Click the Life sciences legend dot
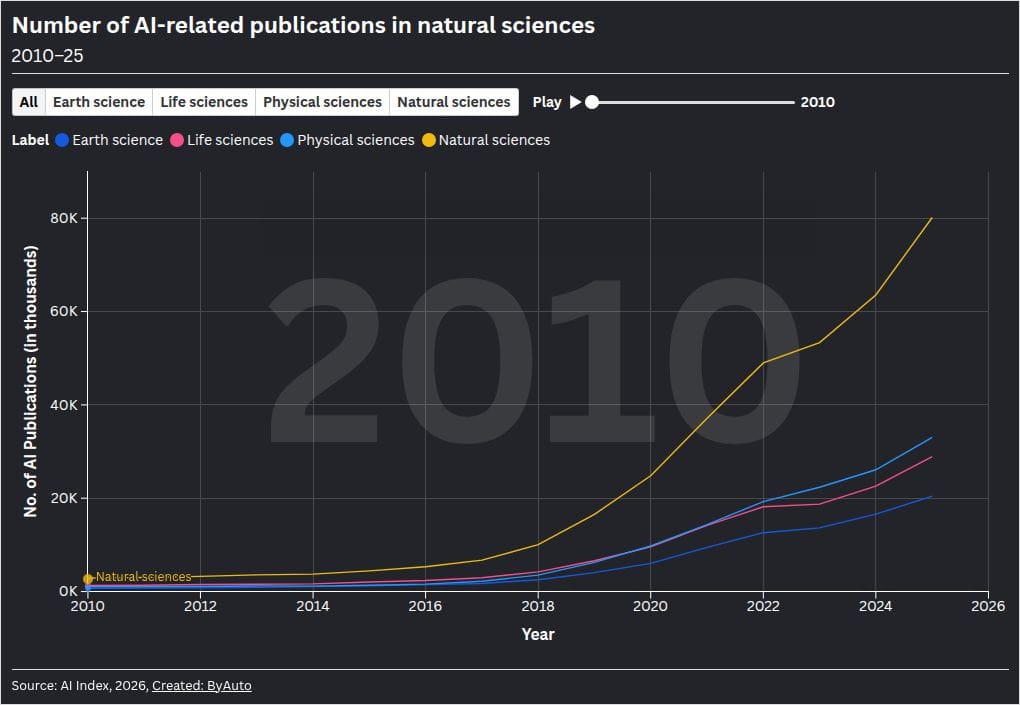1020x705 pixels. (x=176, y=140)
